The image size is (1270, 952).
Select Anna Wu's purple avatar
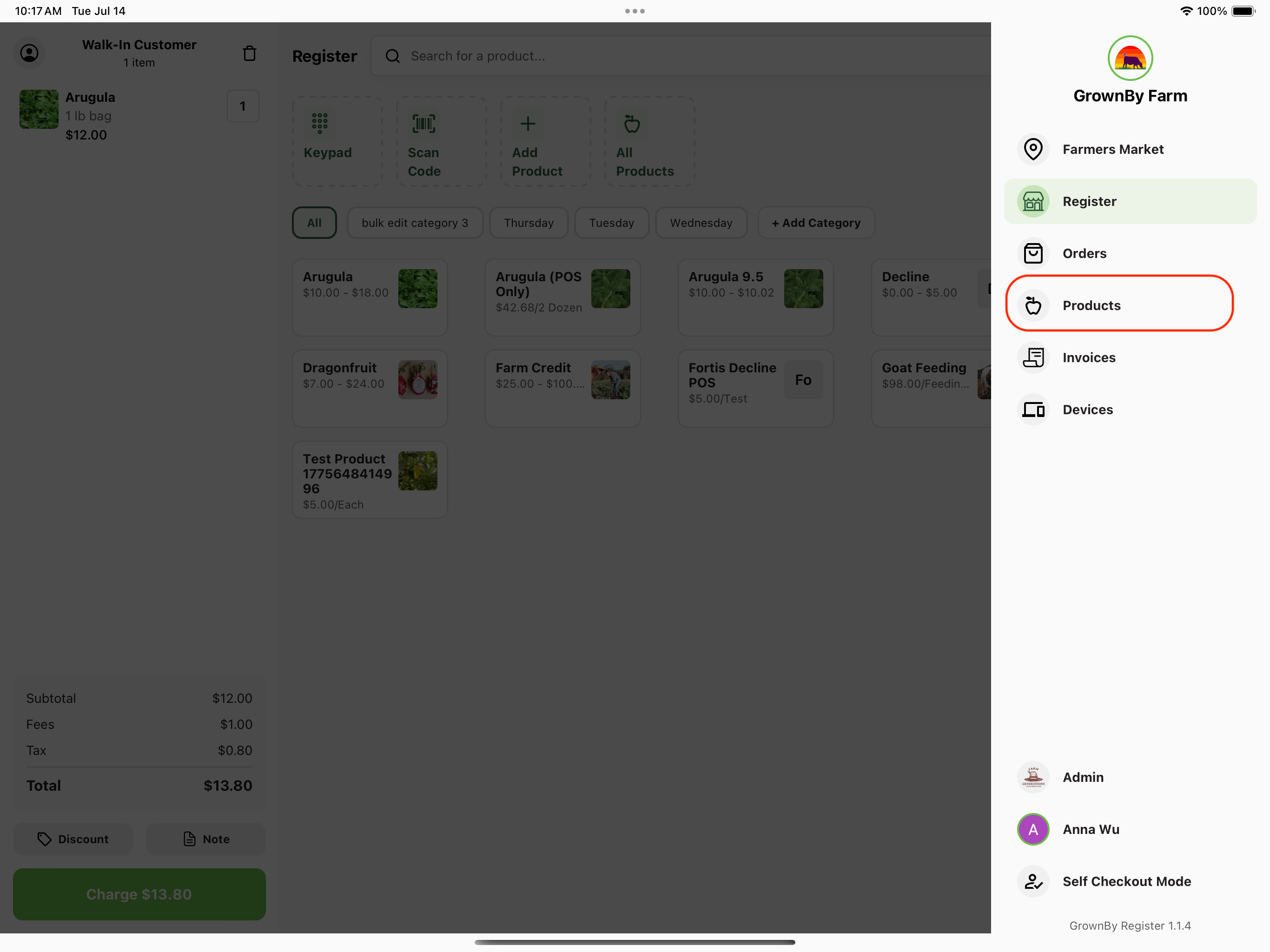click(1033, 829)
